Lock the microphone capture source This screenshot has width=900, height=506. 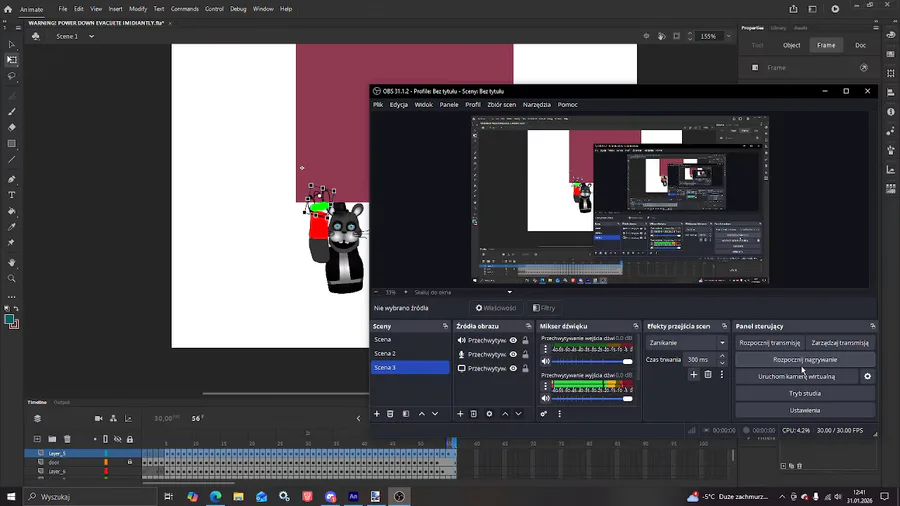(x=525, y=355)
